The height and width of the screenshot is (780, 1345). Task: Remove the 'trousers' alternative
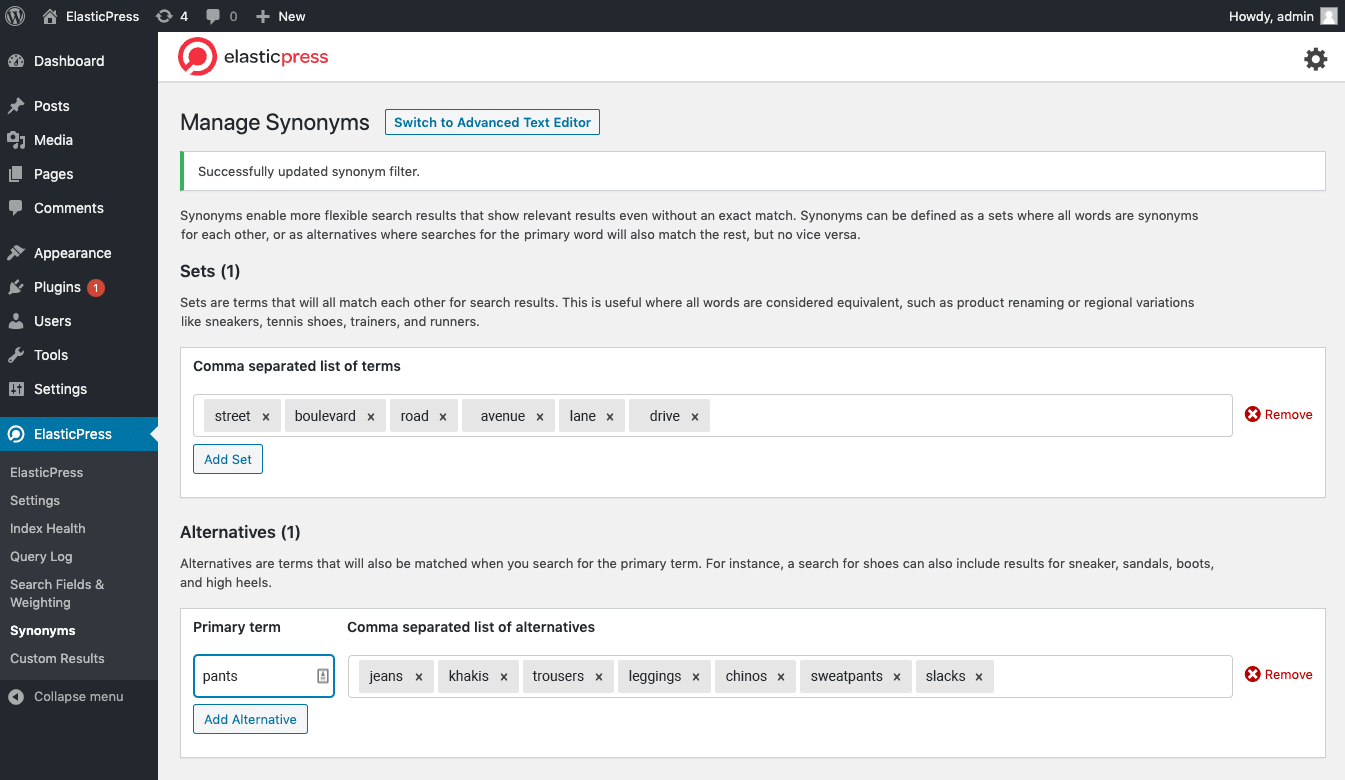click(x=599, y=677)
